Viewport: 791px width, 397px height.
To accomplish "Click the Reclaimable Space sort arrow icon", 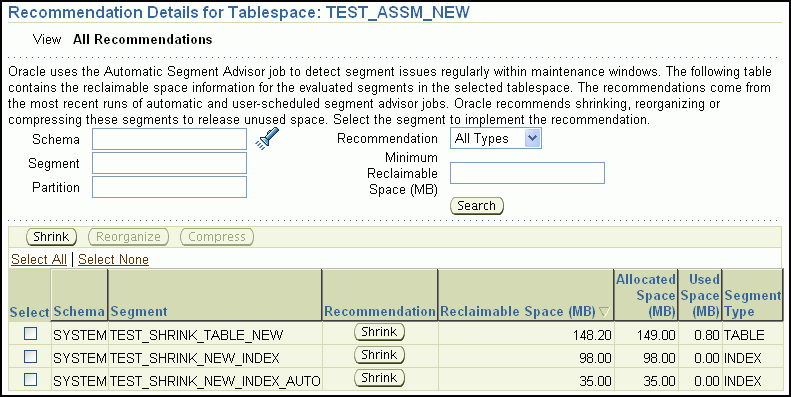I will click(x=605, y=312).
